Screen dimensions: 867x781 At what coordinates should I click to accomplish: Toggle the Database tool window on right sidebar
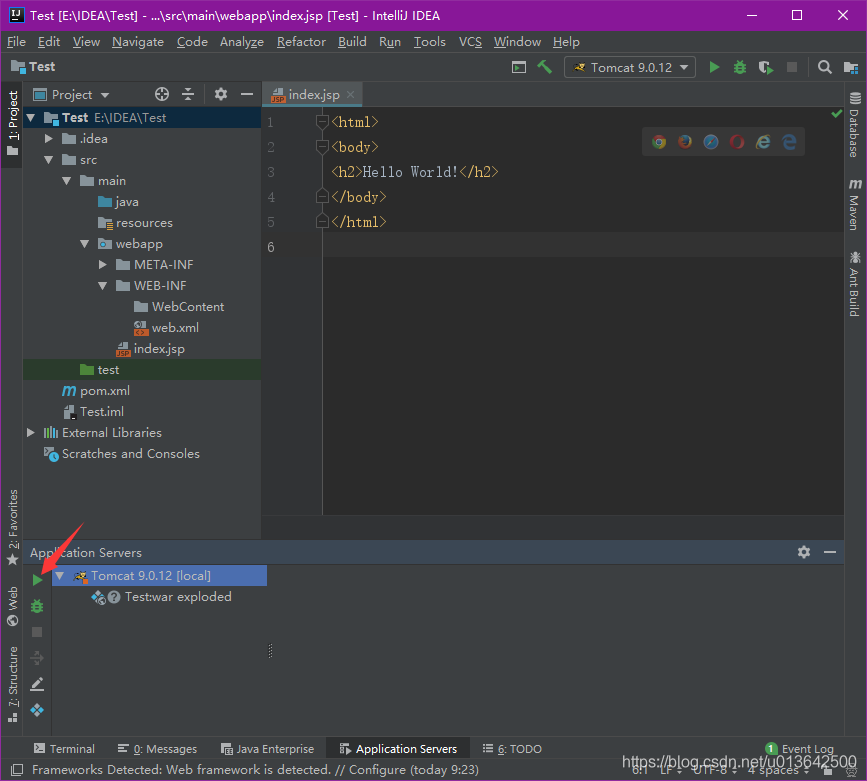(855, 125)
